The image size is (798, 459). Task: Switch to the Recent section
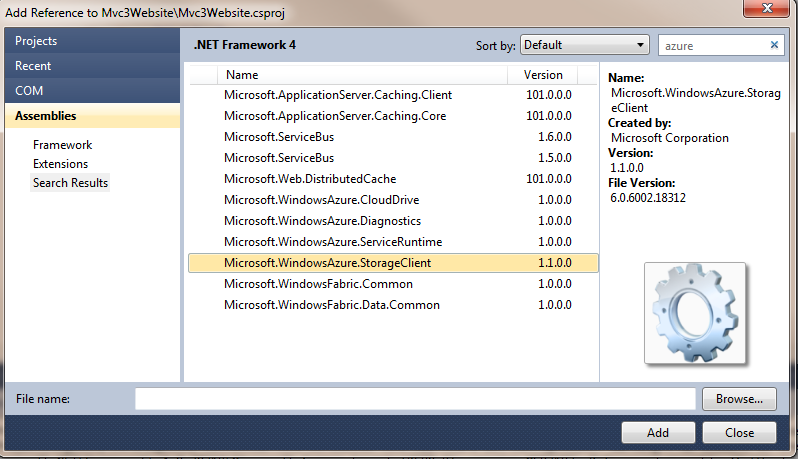[92, 66]
